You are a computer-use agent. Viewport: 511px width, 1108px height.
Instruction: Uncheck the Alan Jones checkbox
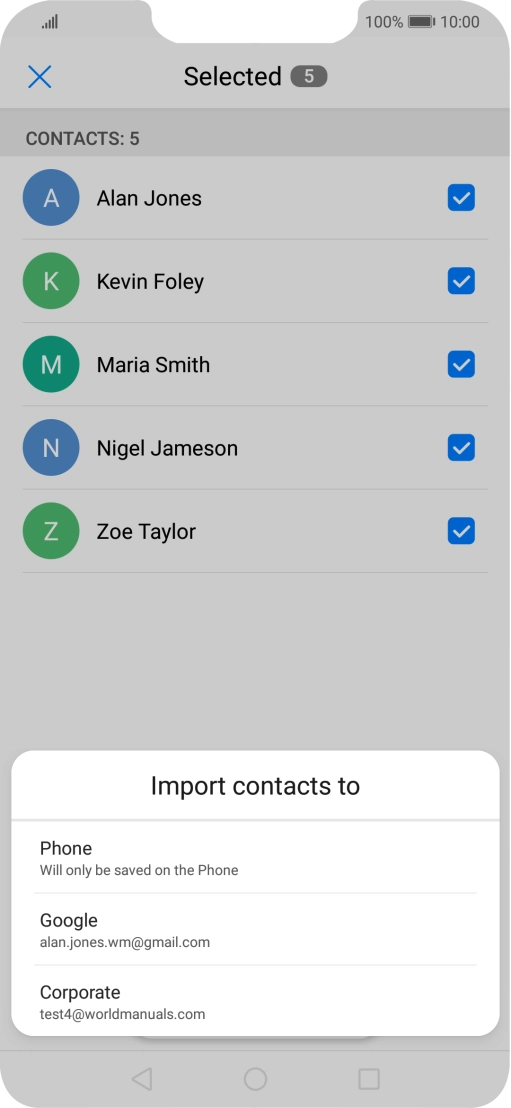[x=462, y=198]
